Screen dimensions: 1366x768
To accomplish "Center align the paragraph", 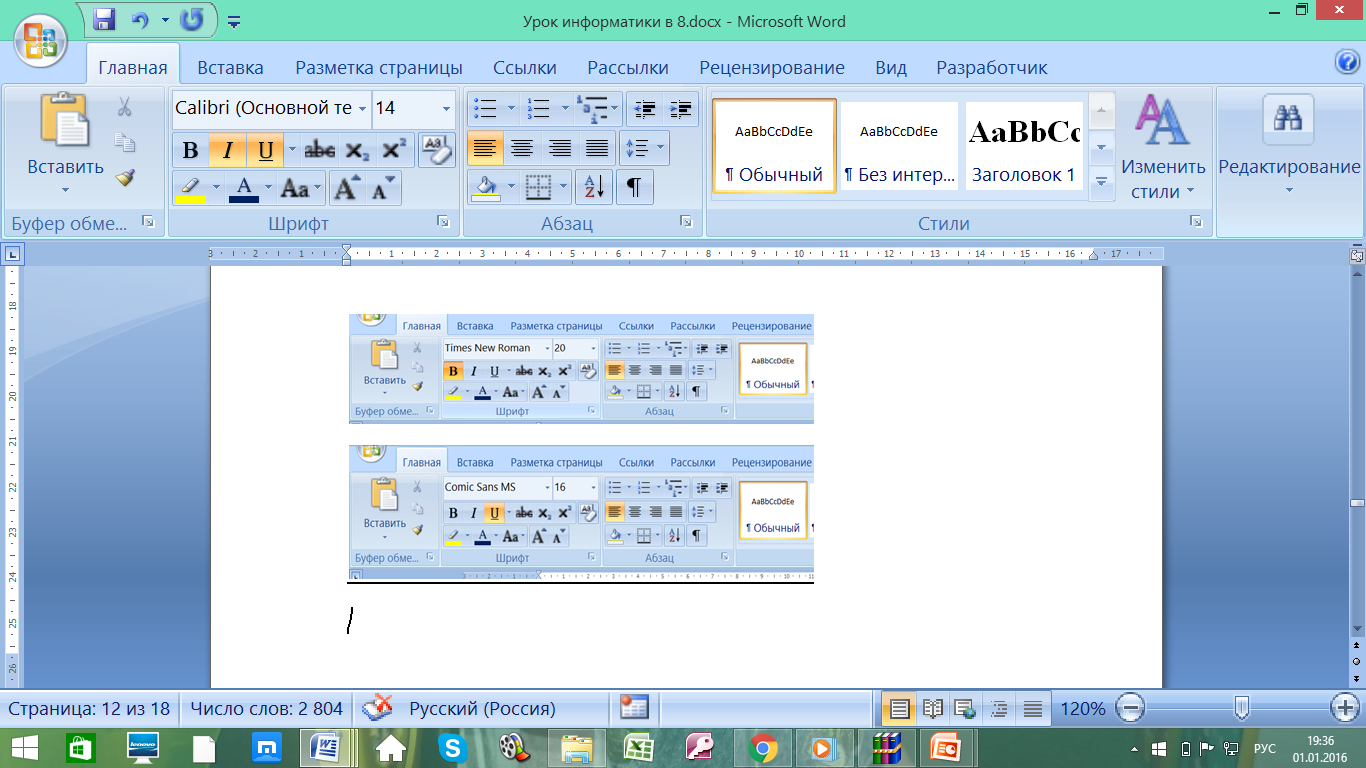I will [522, 150].
